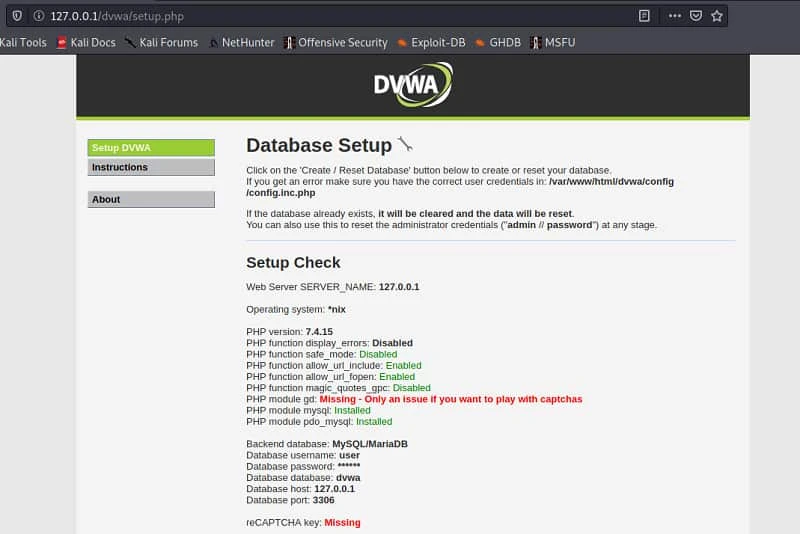Click the shield tracking protection icon
This screenshot has width=800, height=534.
click(17, 16)
